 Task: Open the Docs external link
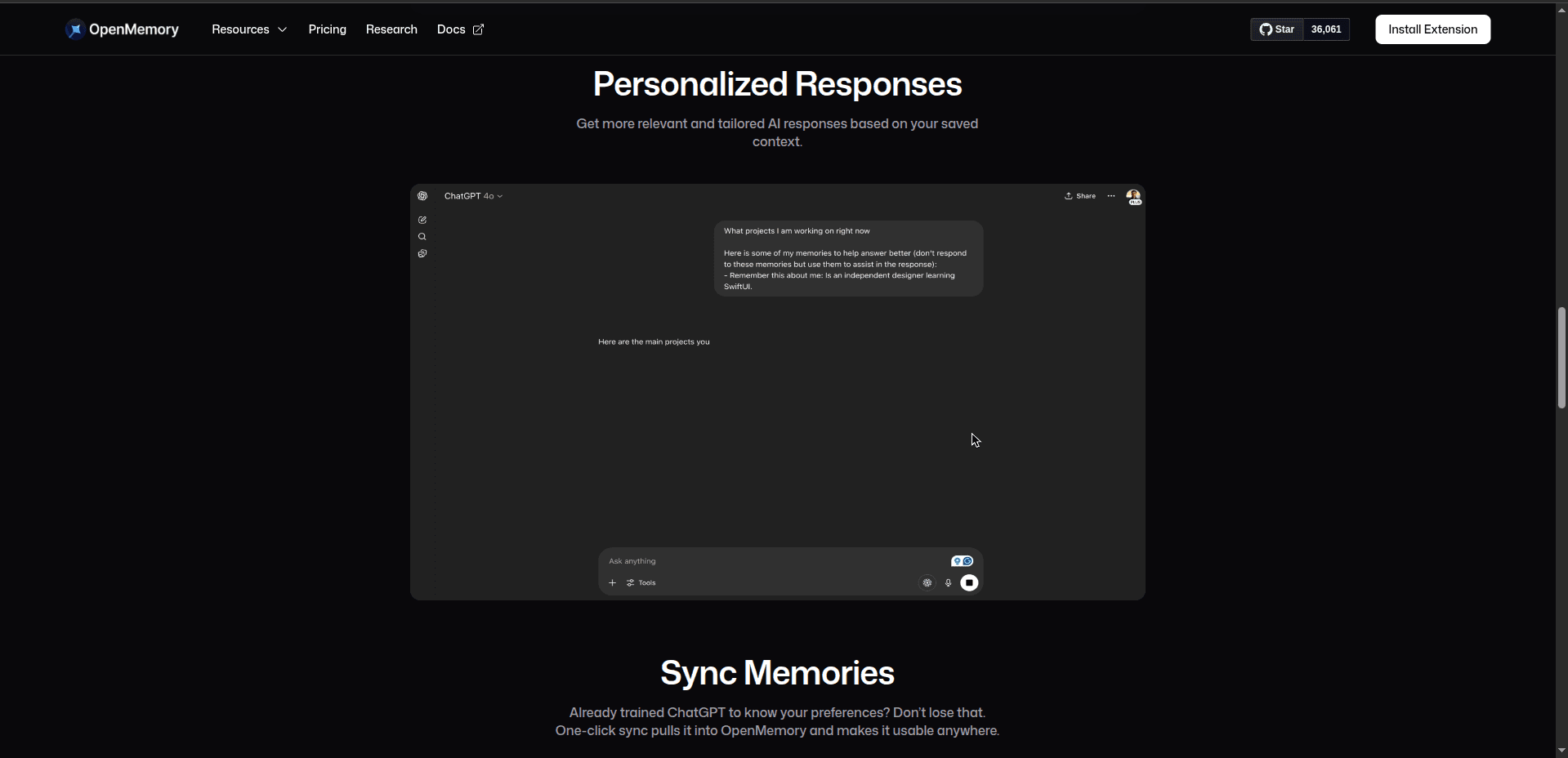[460, 29]
